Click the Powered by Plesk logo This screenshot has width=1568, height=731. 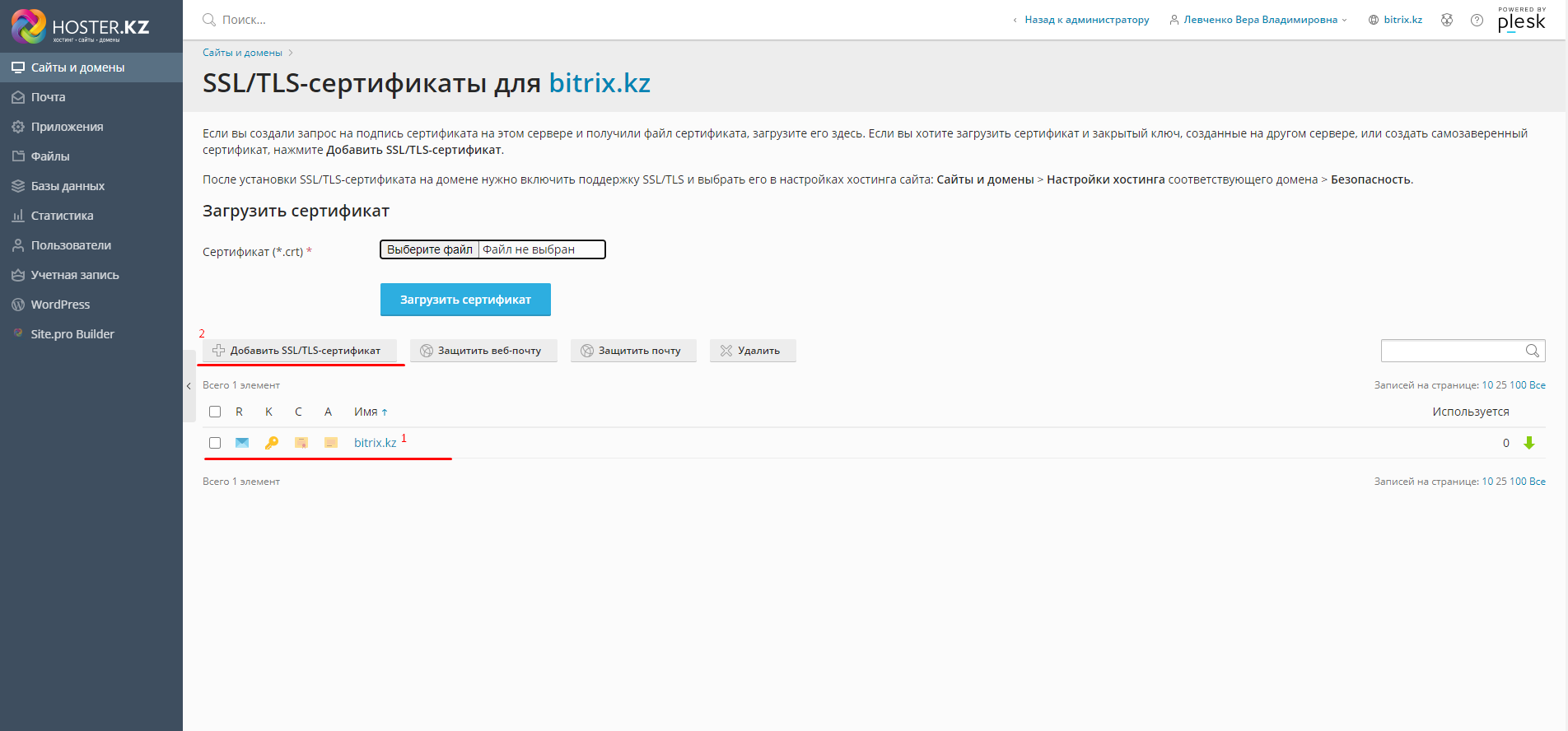1522,19
